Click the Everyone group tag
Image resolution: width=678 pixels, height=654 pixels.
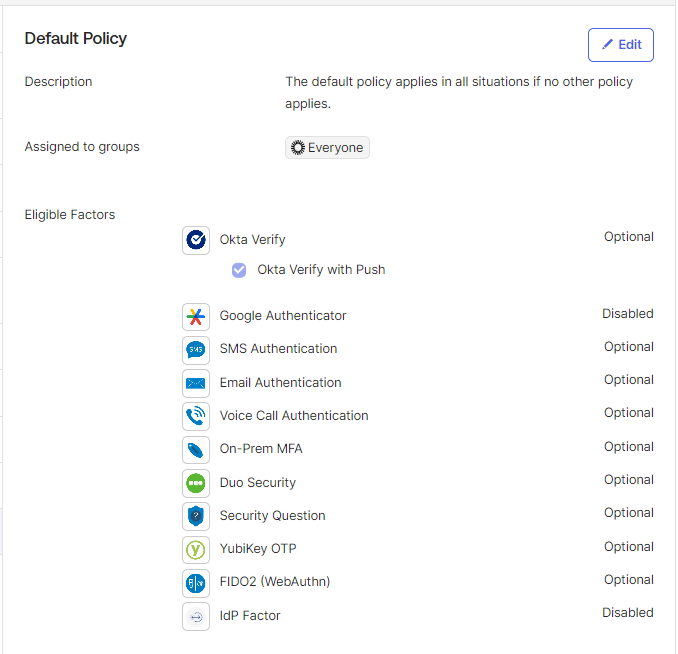point(327,148)
